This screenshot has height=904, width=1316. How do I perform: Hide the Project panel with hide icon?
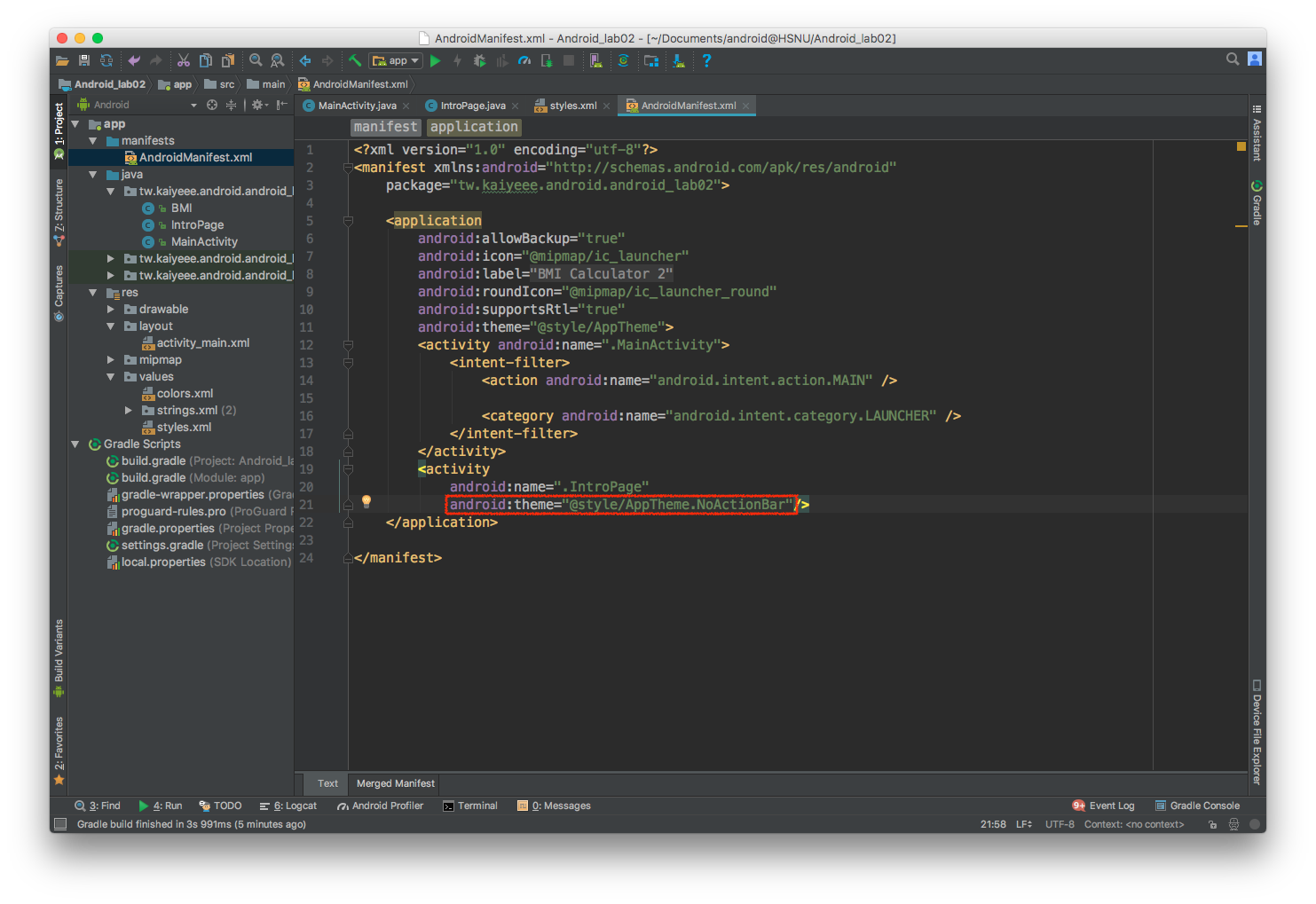coord(282,105)
